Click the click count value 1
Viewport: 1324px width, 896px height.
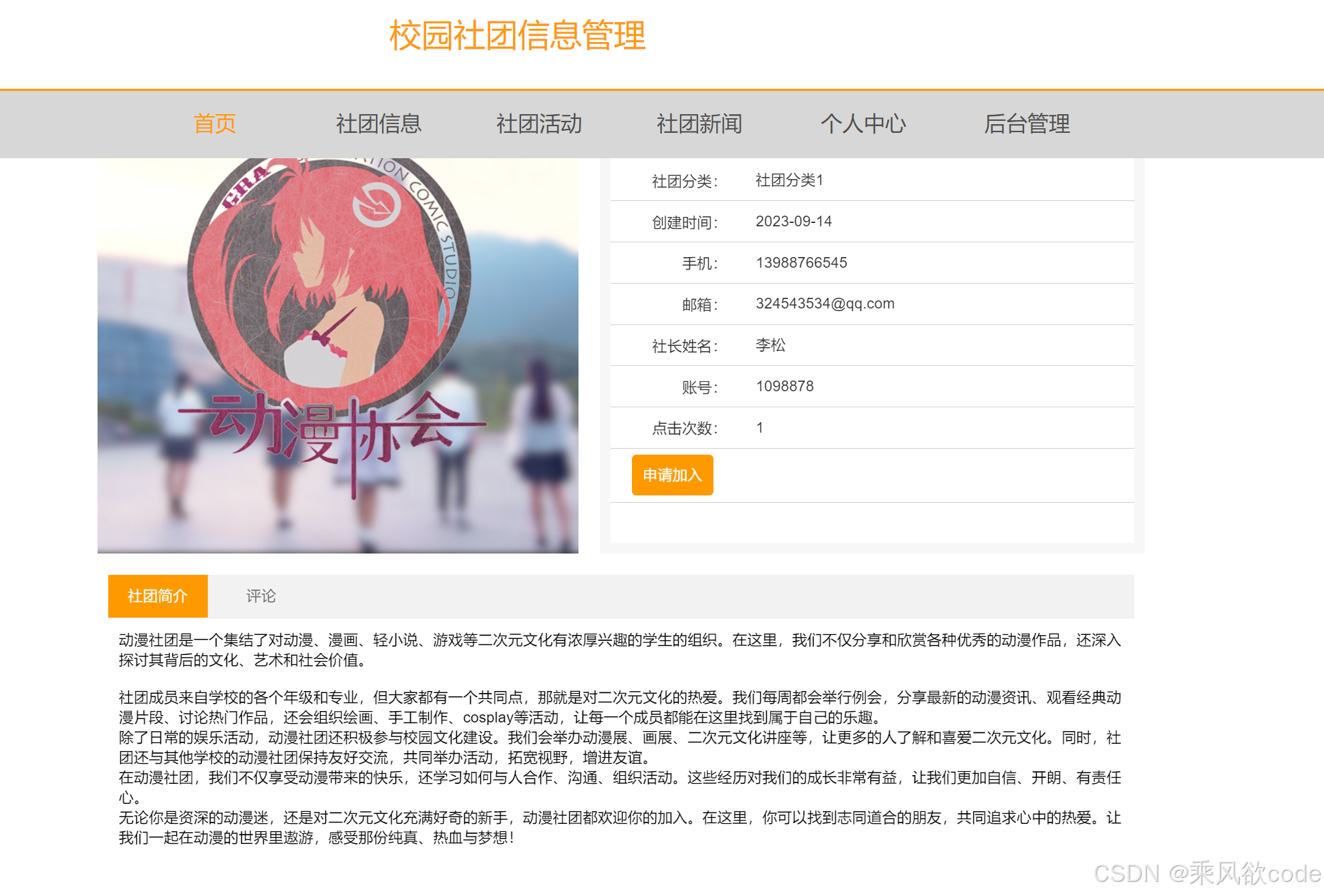(x=759, y=427)
